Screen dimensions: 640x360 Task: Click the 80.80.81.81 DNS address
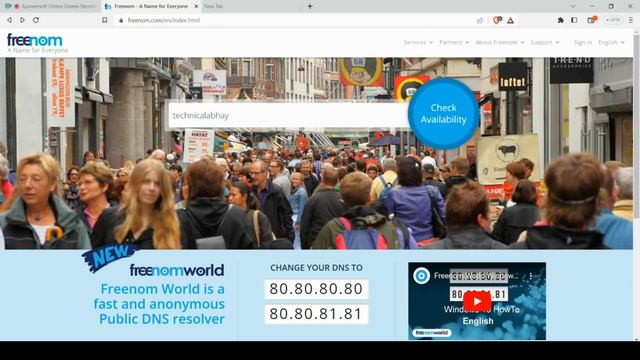(316, 314)
